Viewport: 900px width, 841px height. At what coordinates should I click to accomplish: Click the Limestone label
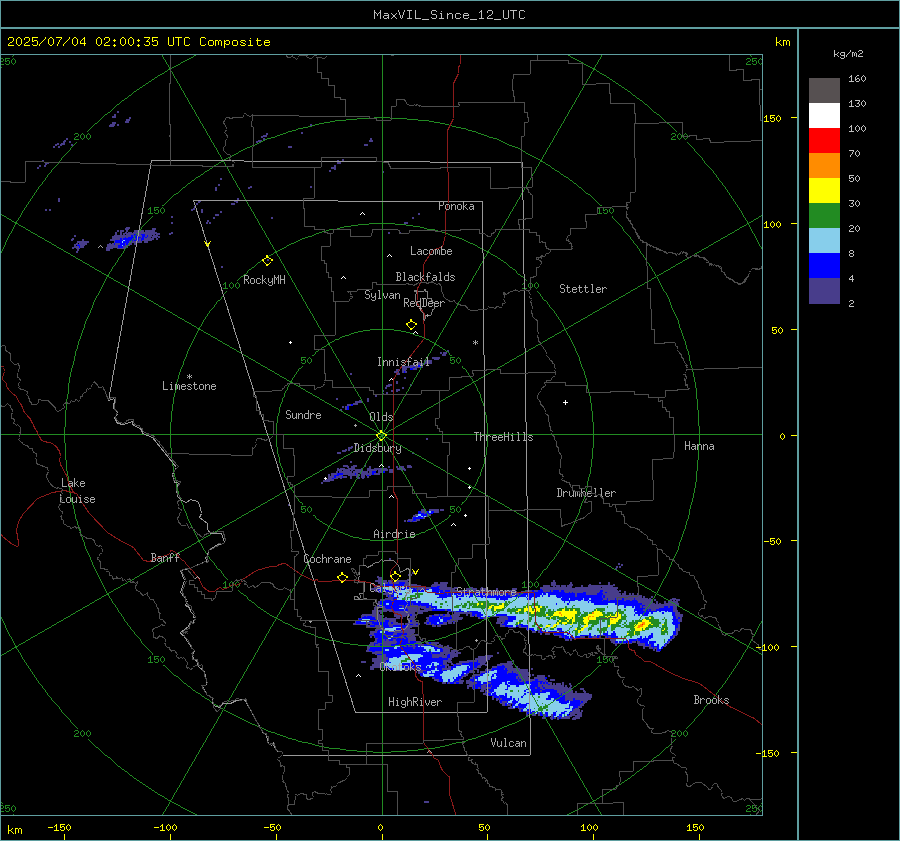(x=189, y=386)
